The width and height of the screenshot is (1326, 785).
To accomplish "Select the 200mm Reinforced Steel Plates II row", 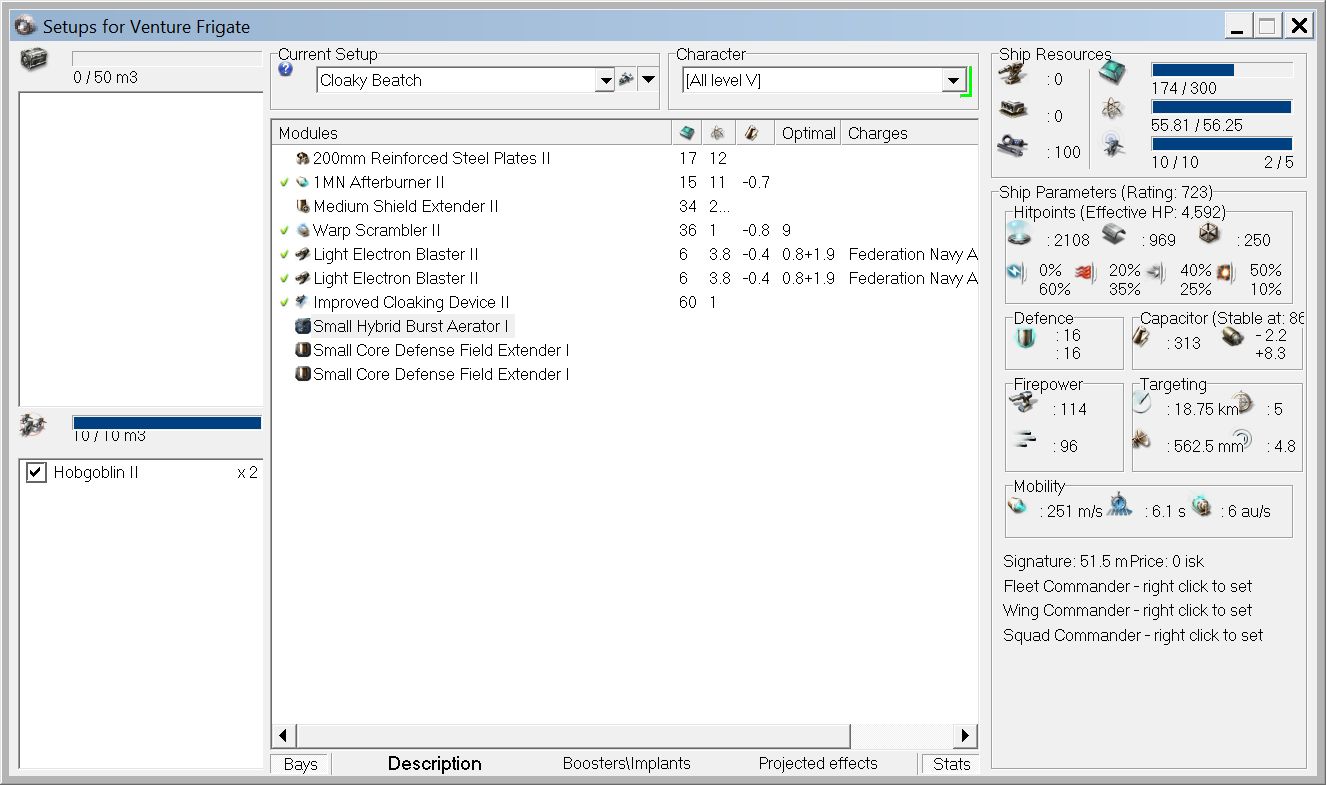I will pyautogui.click(x=624, y=158).
